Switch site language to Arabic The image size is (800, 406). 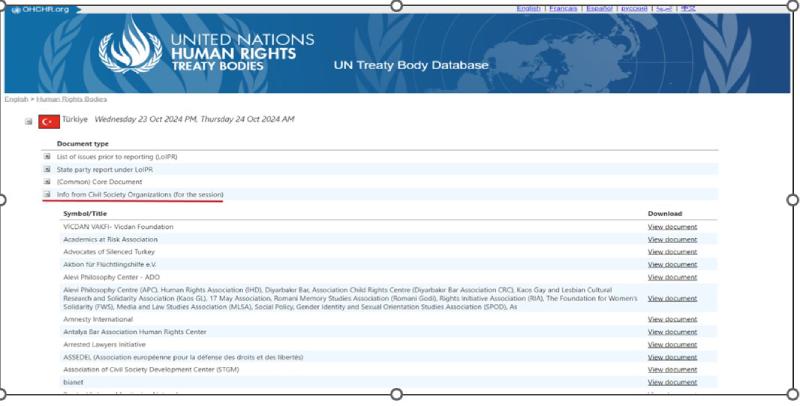pyautogui.click(x=663, y=9)
